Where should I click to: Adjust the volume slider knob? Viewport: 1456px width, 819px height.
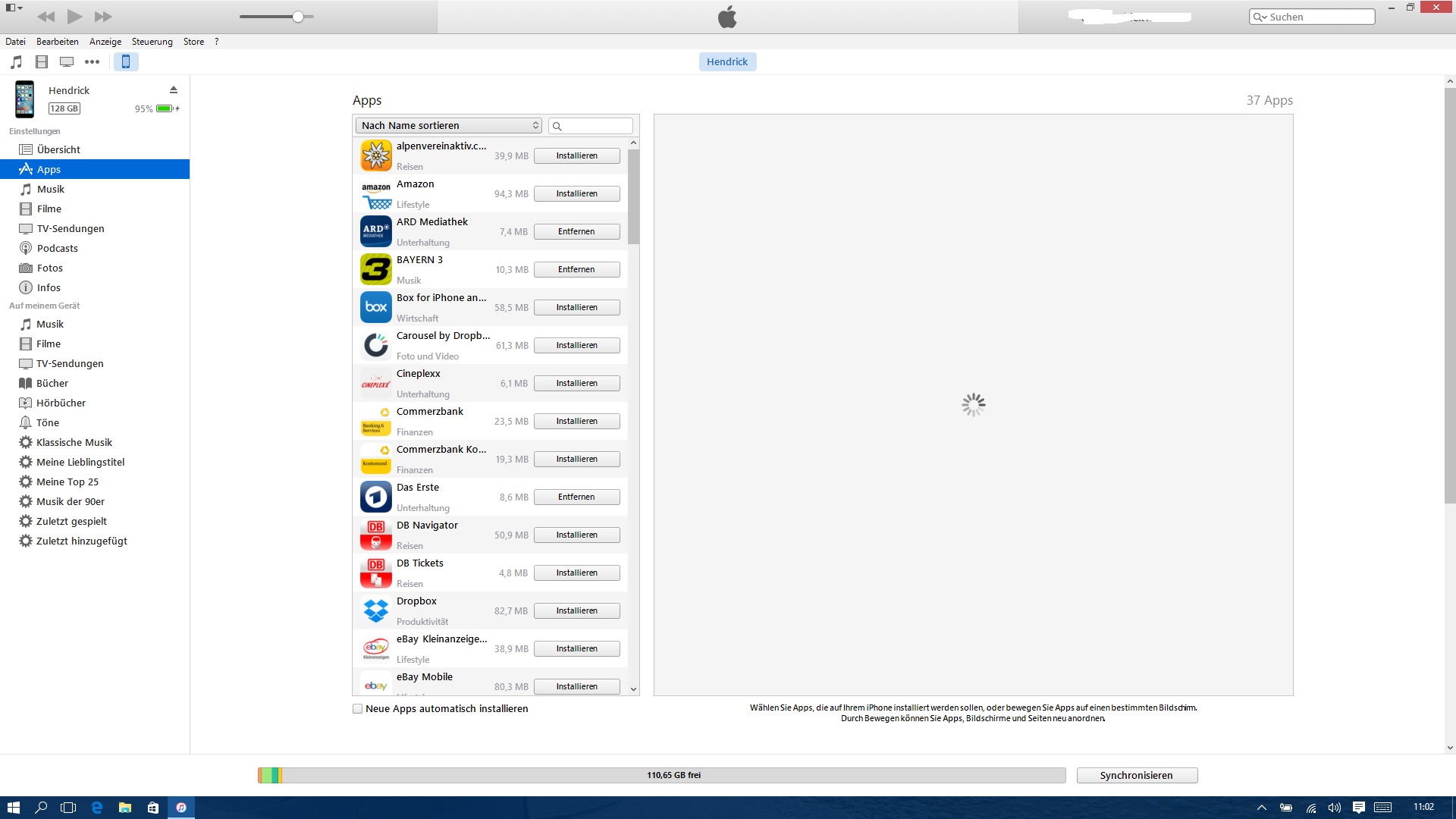[298, 17]
